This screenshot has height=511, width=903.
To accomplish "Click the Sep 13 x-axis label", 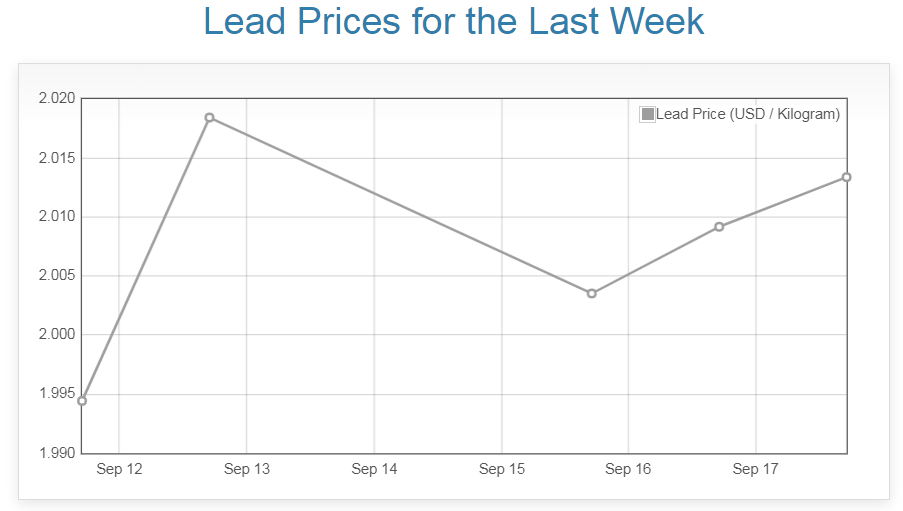I will pos(247,469).
